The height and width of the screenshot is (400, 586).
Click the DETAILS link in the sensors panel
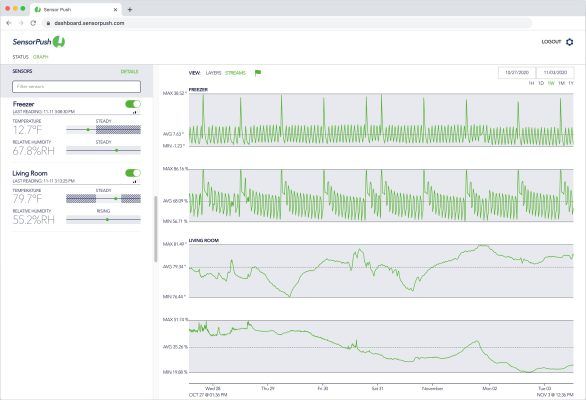(130, 71)
